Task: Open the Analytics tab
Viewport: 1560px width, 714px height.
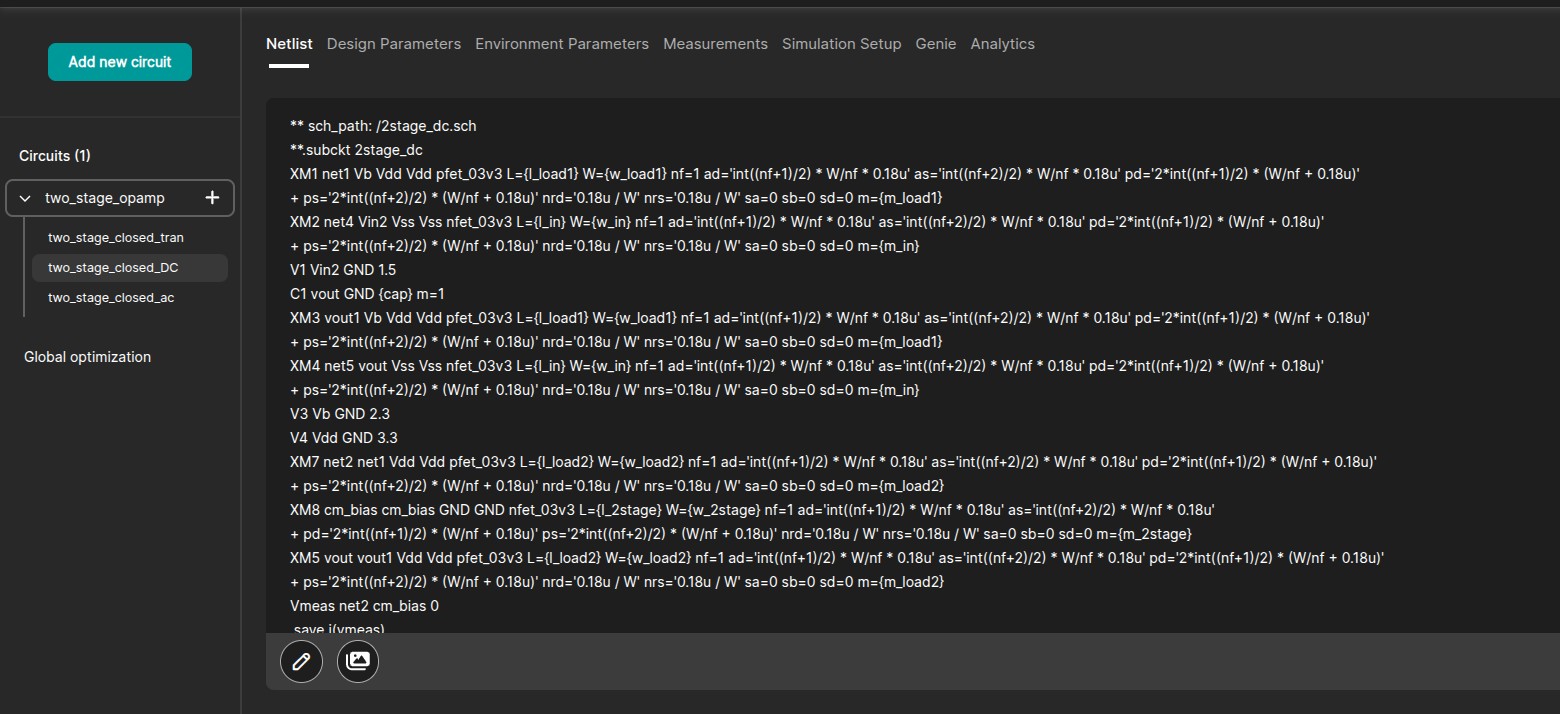Action: point(1002,44)
